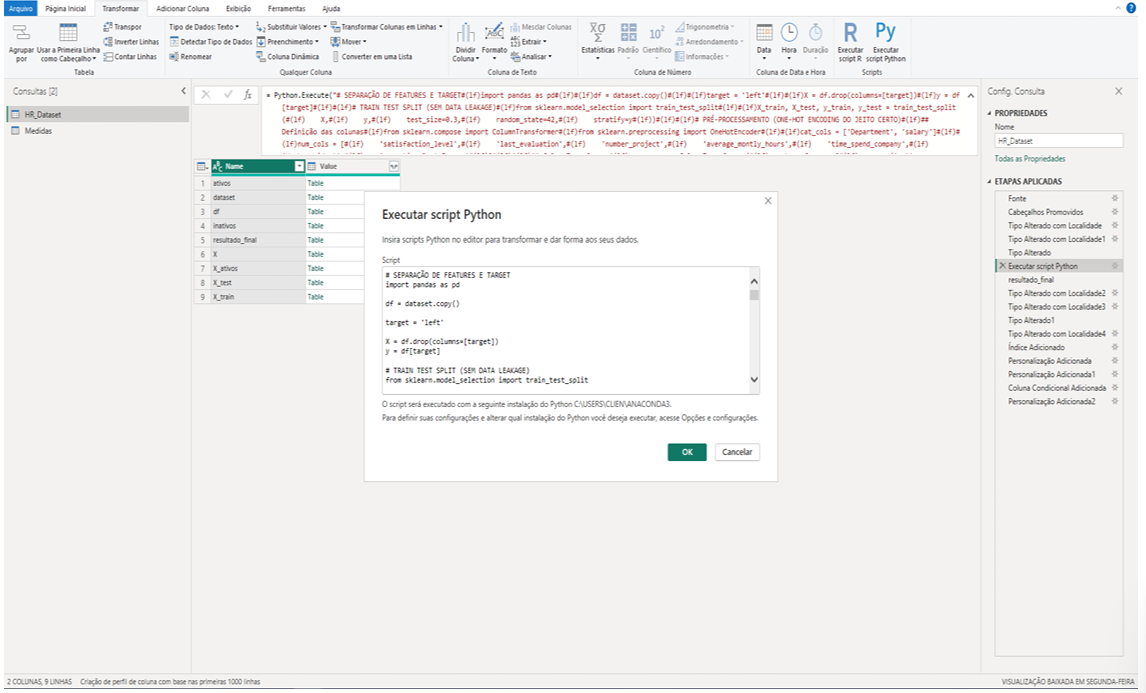The image size is (1146, 693).
Task: Collapse the Consultas pane
Action: pyautogui.click(x=183, y=91)
